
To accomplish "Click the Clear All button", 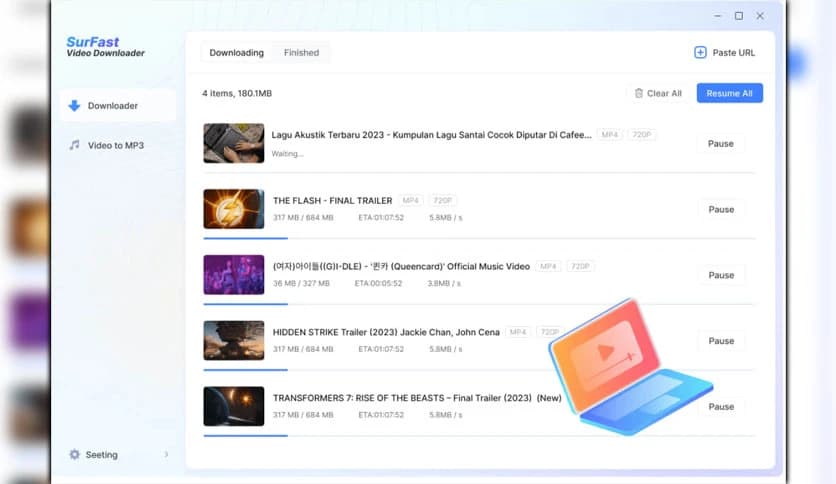I will 658,93.
